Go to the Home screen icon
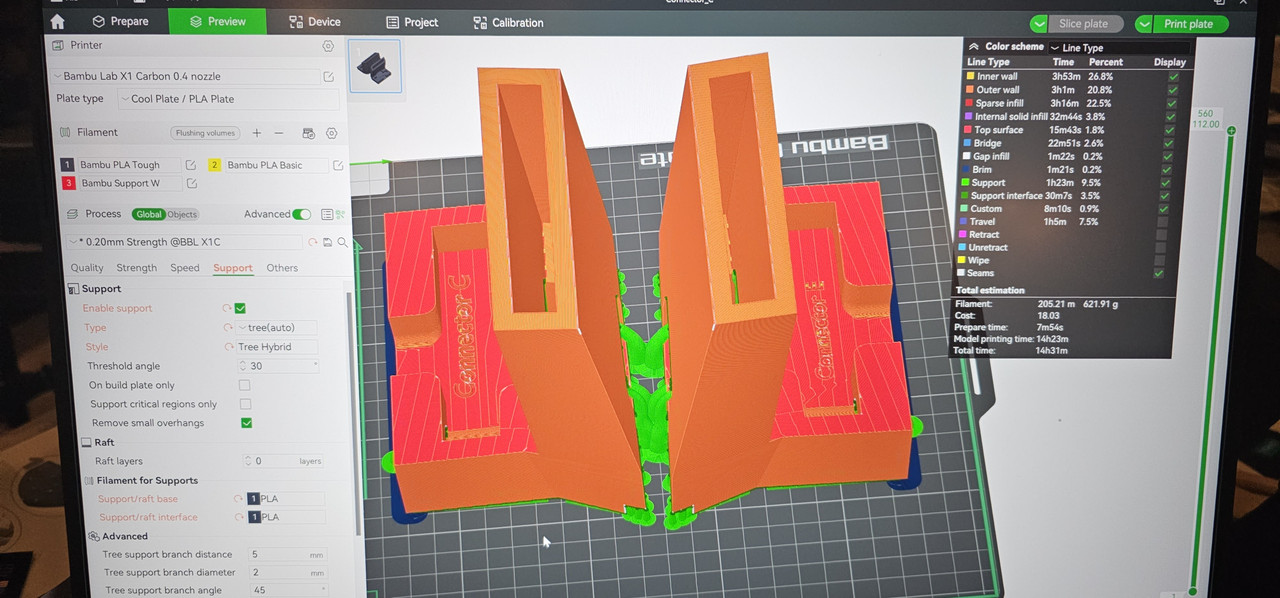 point(57,22)
